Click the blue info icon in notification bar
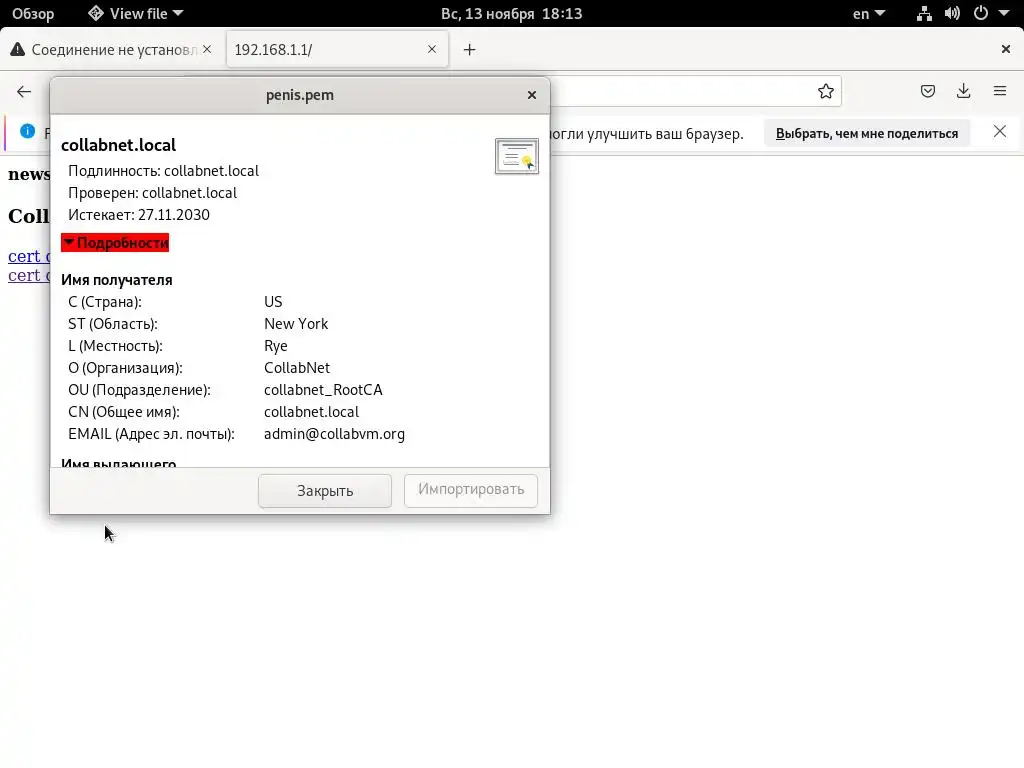The width and height of the screenshot is (1024, 768). pyautogui.click(x=27, y=131)
